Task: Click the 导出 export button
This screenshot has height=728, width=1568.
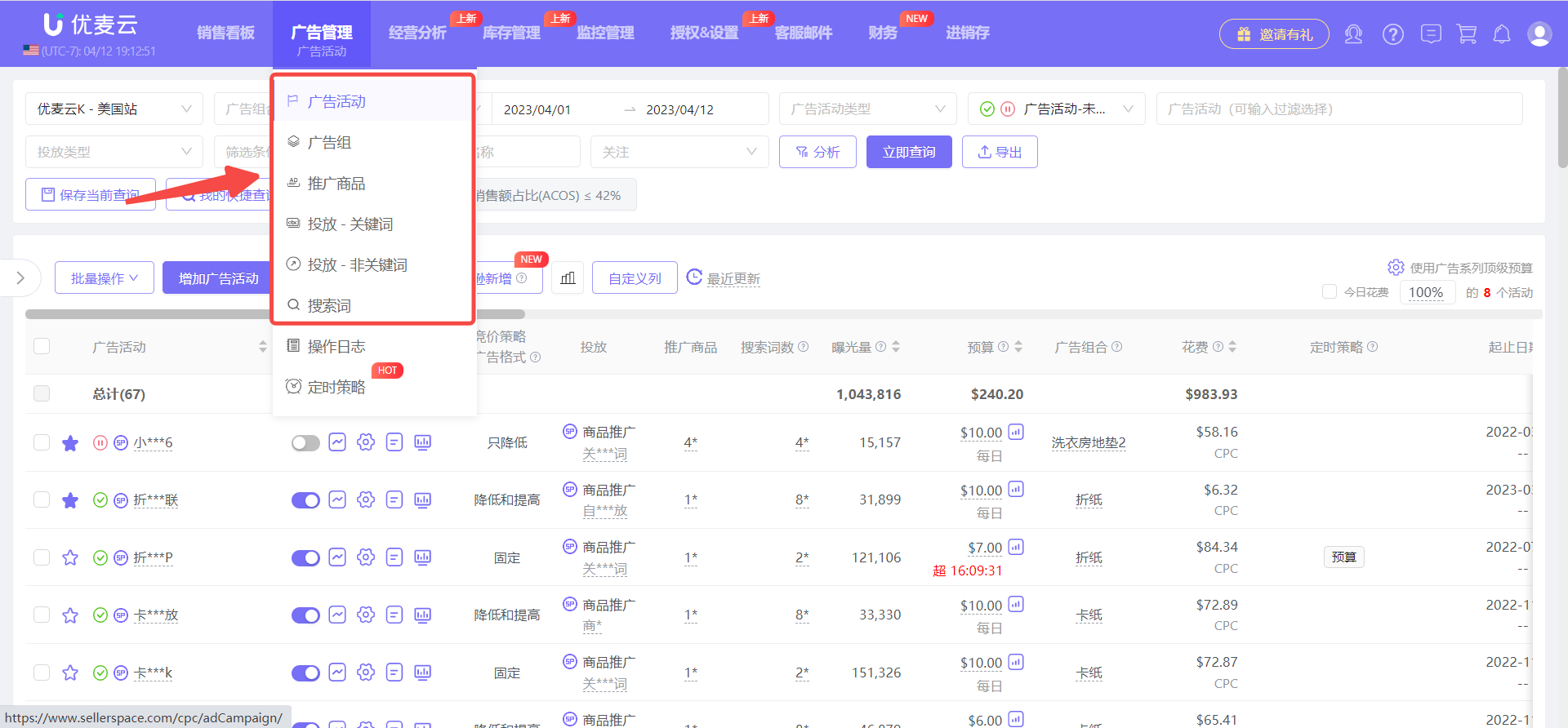Action: click(x=1000, y=152)
